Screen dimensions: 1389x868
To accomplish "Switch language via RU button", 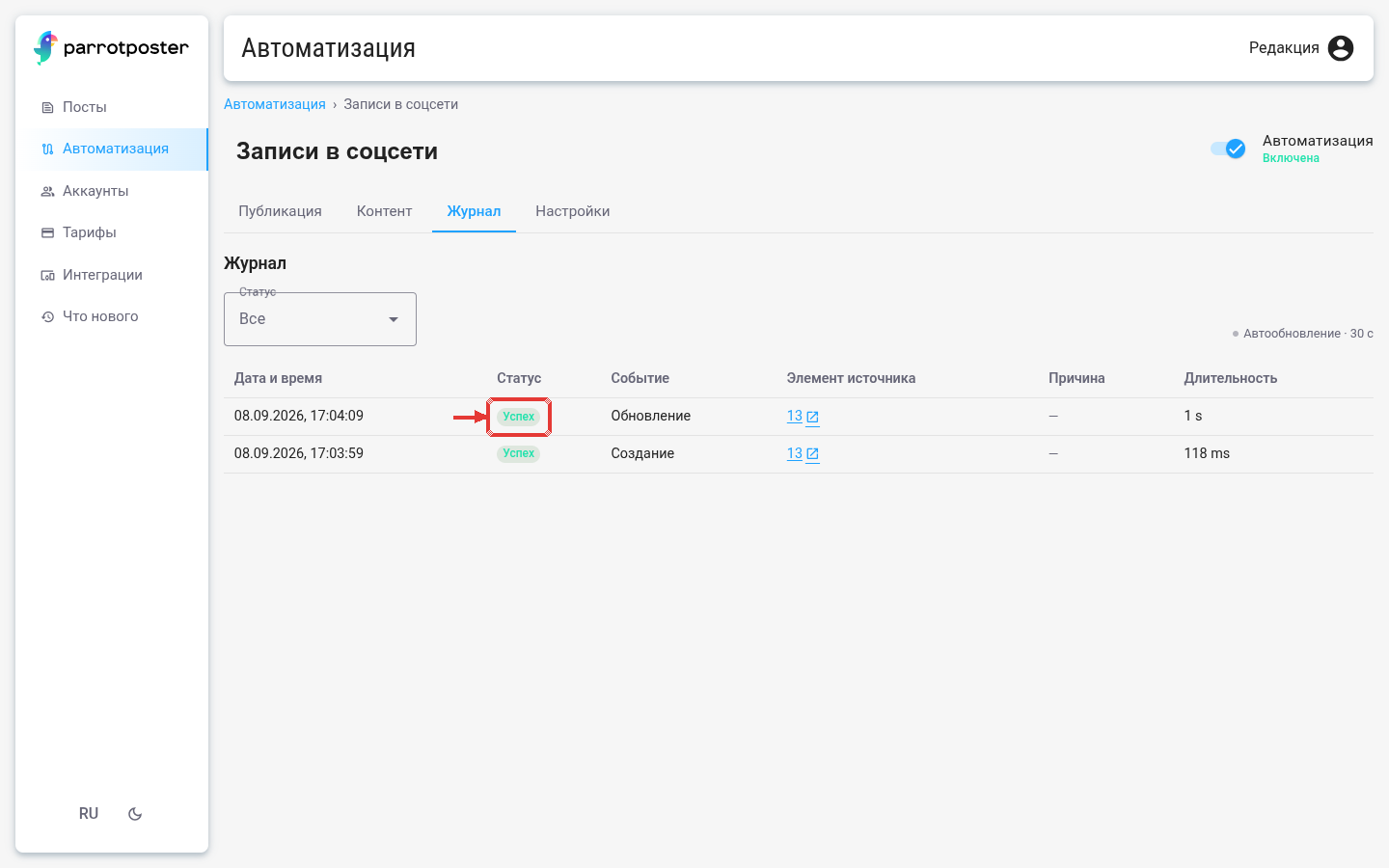I will point(89,814).
